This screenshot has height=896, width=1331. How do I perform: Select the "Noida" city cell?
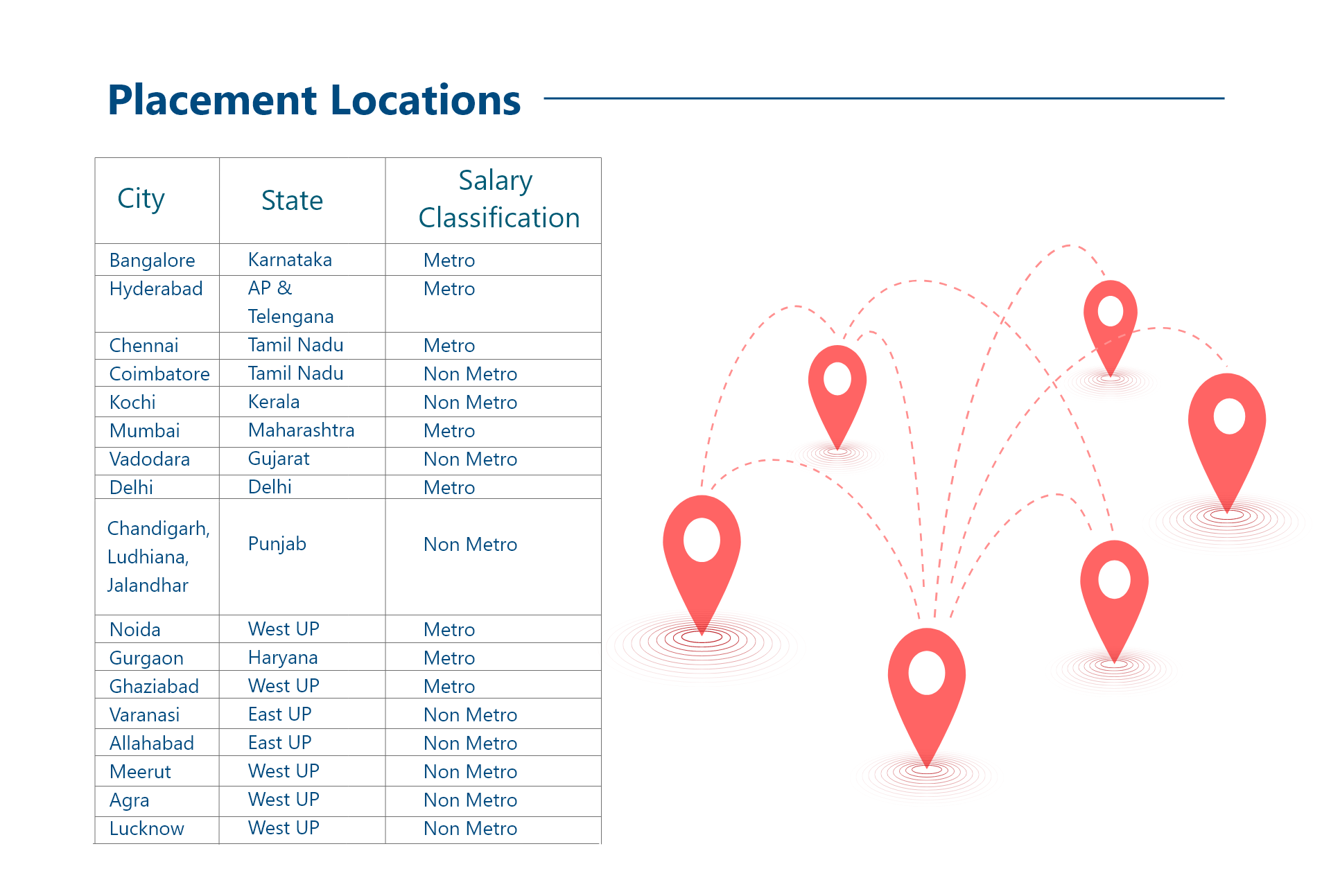134,630
